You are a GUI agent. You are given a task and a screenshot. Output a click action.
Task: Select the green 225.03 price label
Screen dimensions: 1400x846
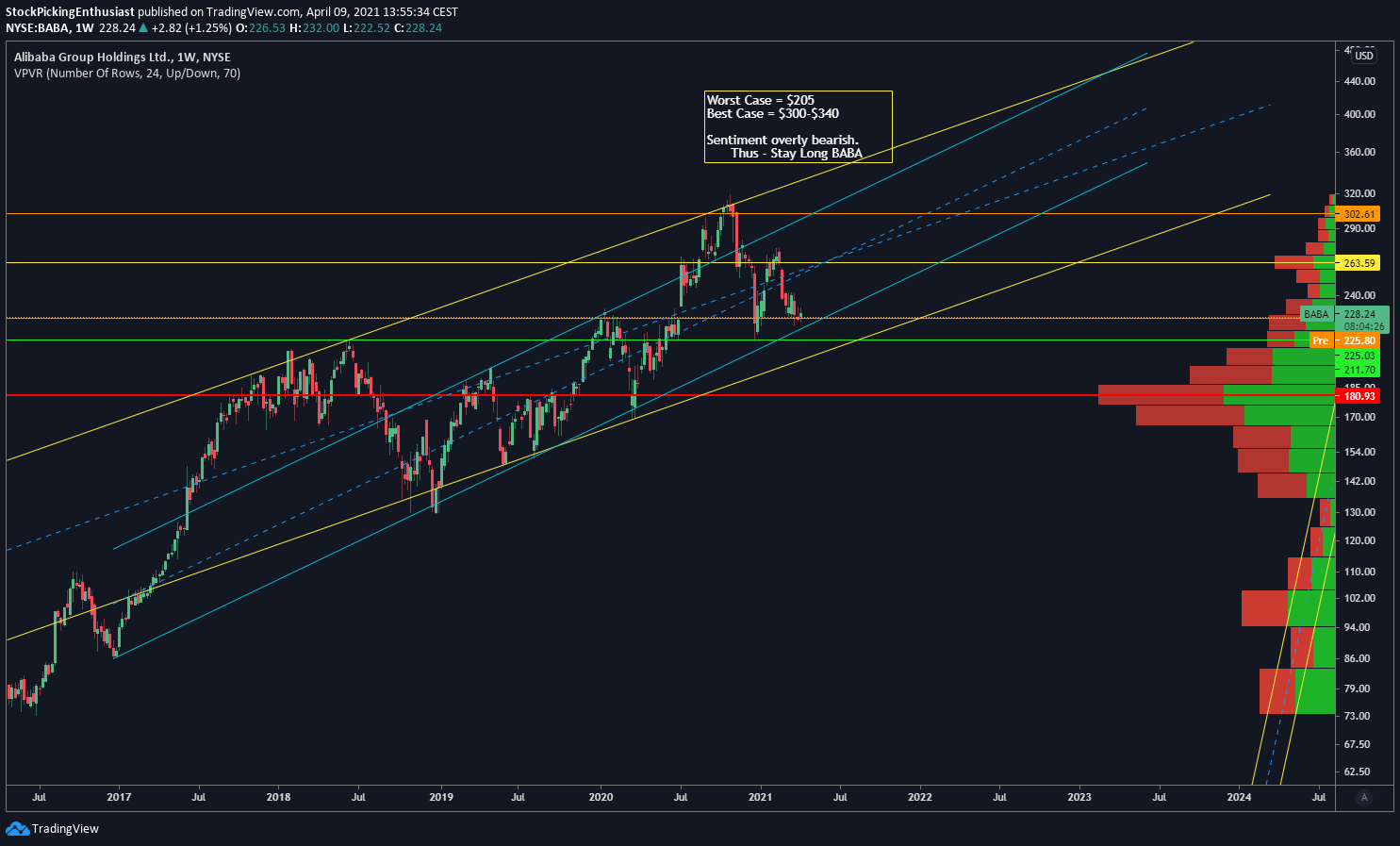[1359, 356]
